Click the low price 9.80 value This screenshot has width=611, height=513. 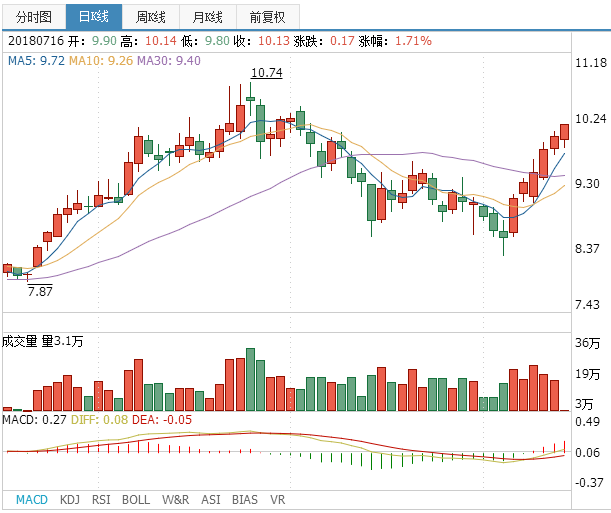pos(217,41)
